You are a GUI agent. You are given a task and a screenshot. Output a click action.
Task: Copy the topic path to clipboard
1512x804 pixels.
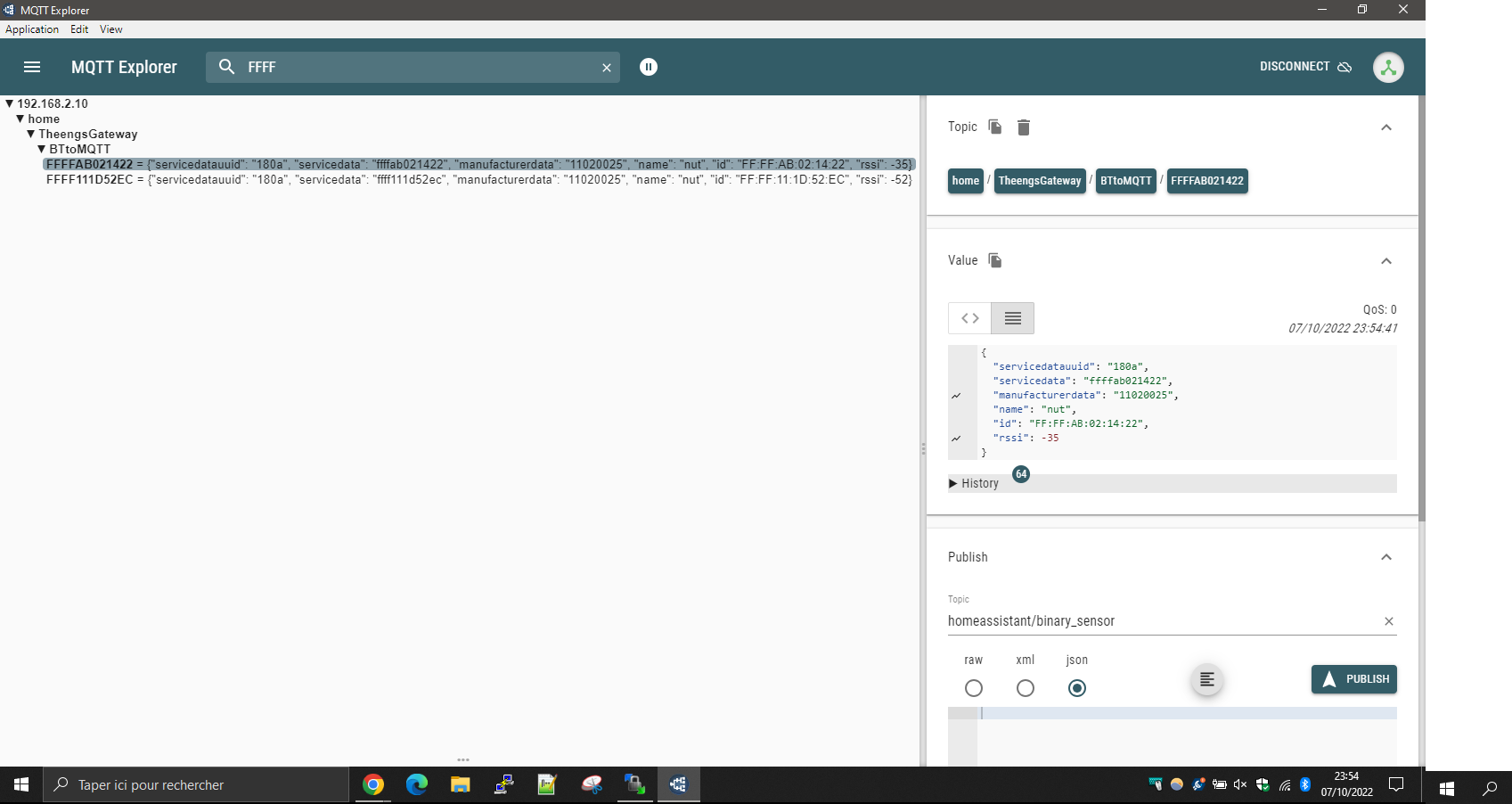(x=995, y=127)
